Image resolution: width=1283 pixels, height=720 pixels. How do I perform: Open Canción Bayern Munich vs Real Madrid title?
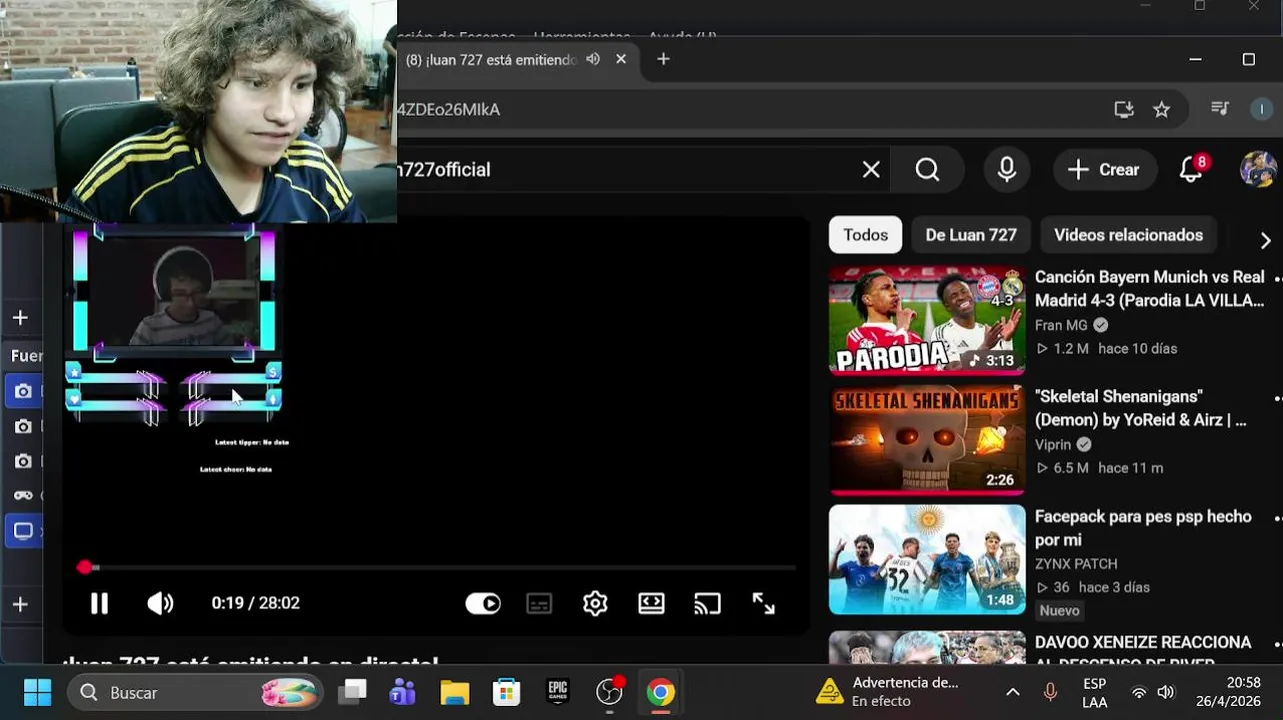point(1150,289)
